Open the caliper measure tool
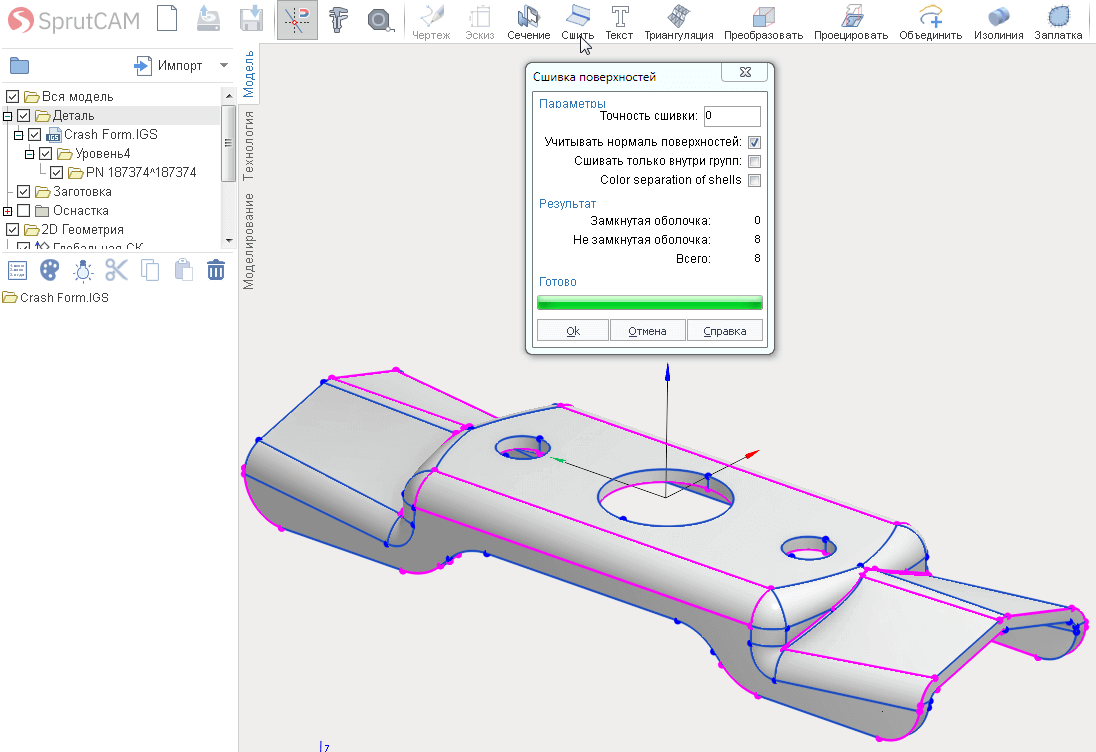The image size is (1096, 752). pyautogui.click(x=338, y=20)
